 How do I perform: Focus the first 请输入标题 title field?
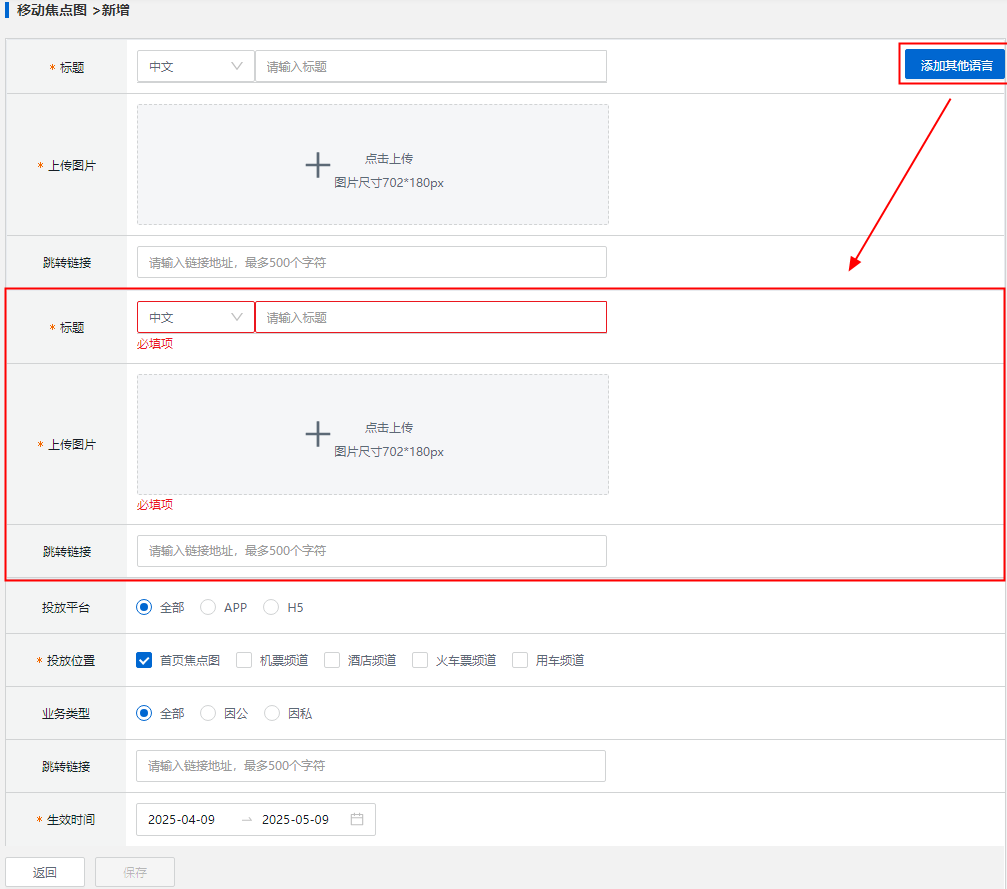tap(430, 66)
